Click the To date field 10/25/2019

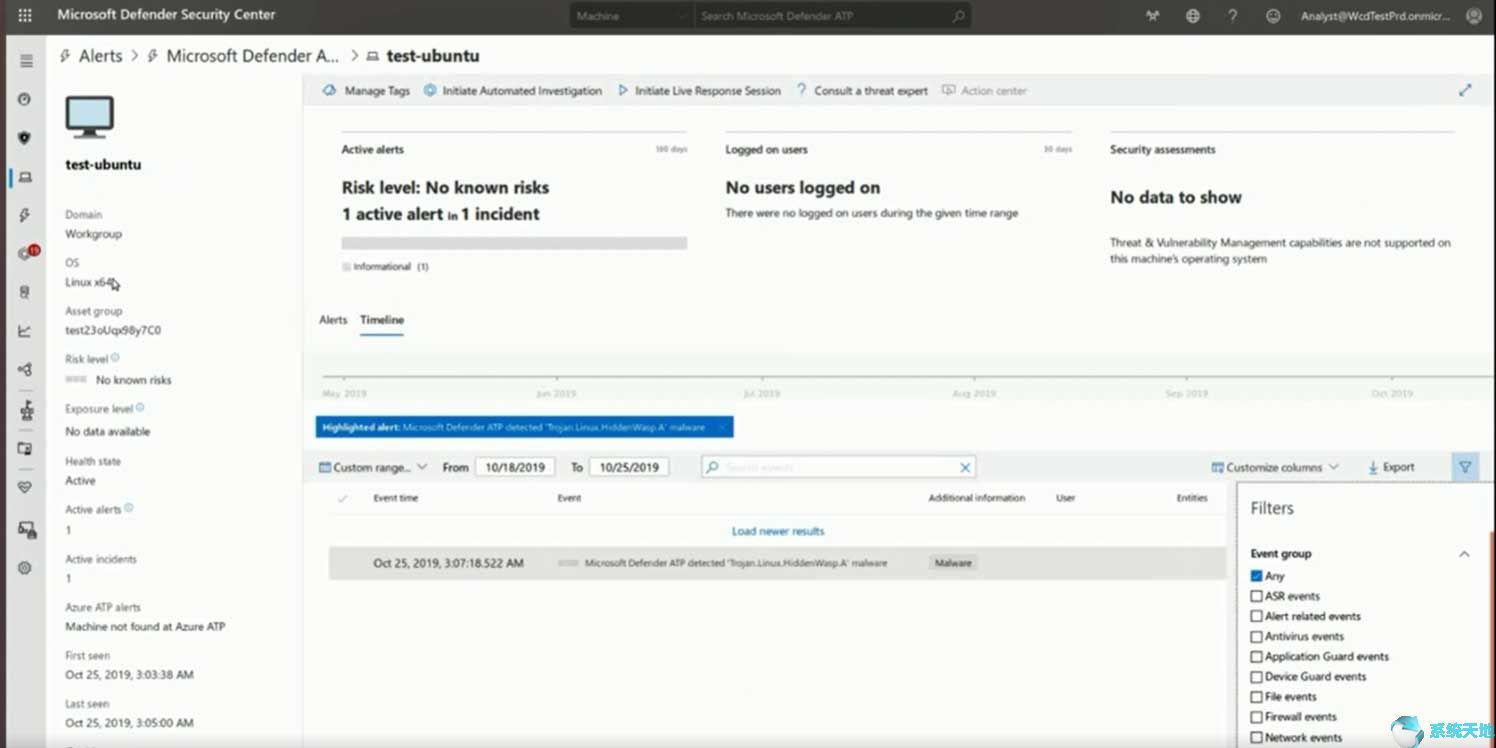(629, 467)
